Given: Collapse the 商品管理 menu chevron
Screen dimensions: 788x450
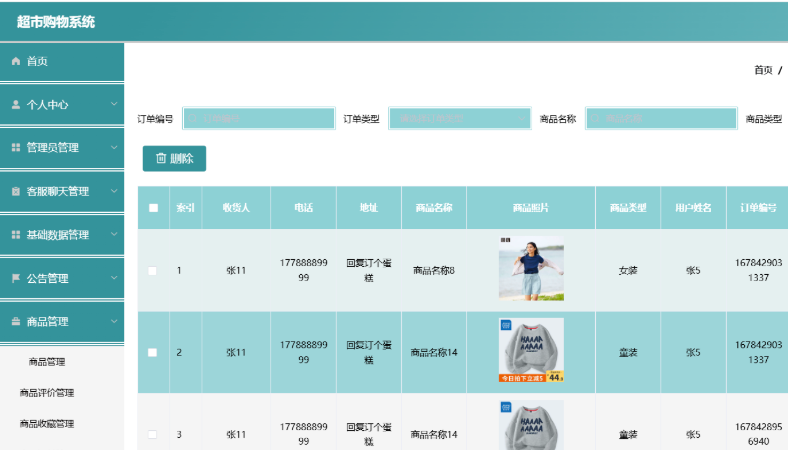Looking at the screenshot, I should click(114, 322).
